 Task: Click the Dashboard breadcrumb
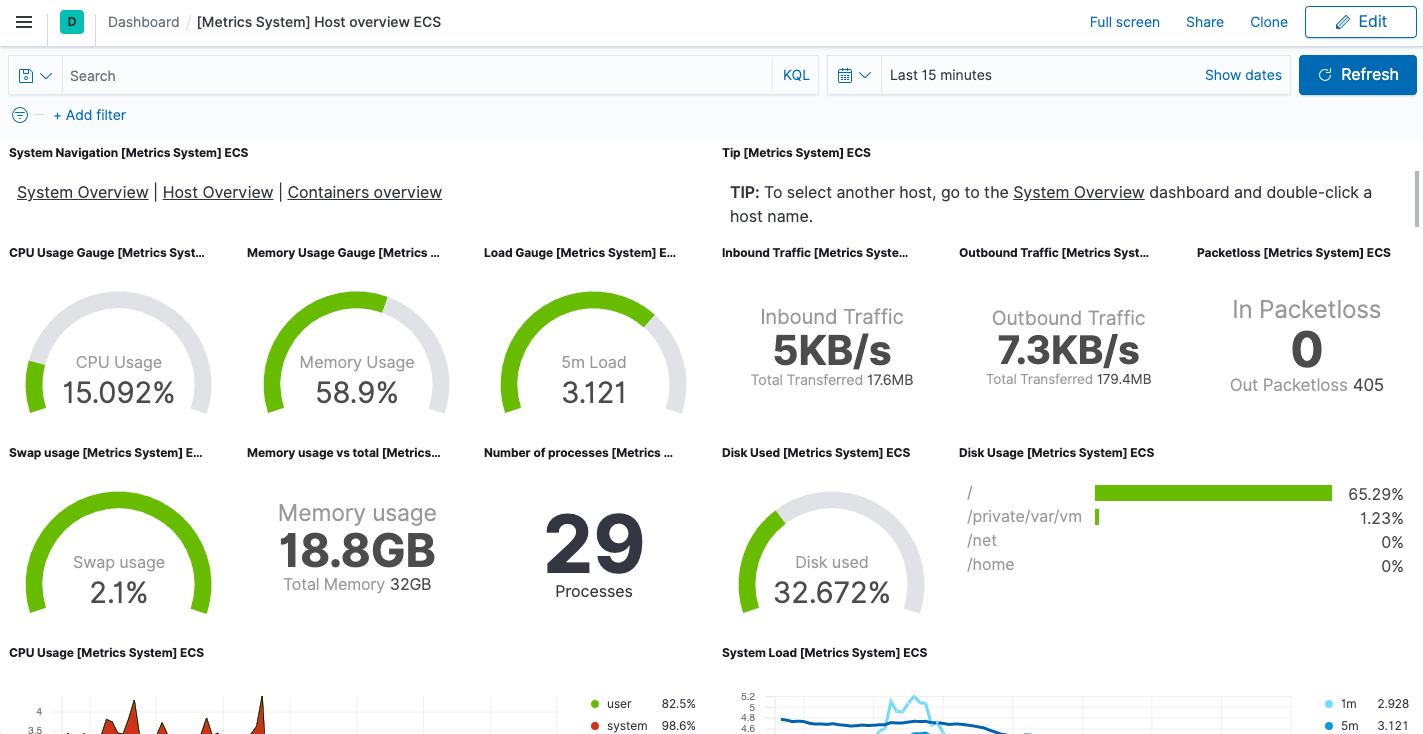tap(143, 21)
